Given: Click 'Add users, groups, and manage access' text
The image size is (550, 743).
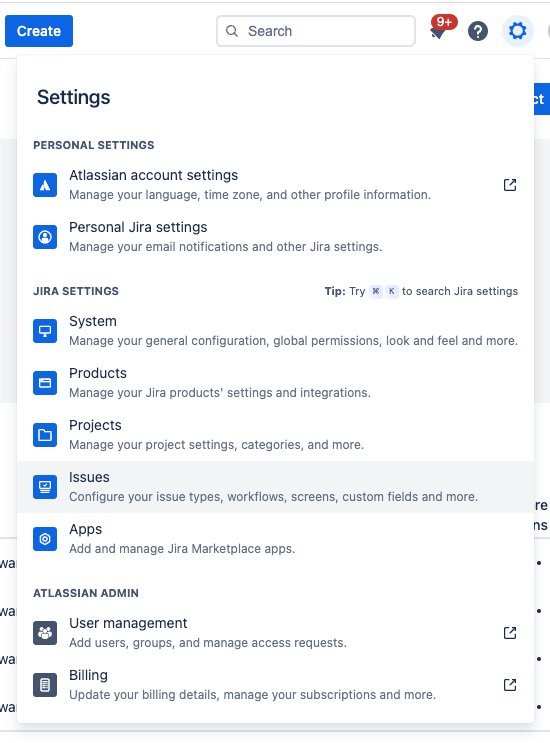Looking at the screenshot, I should point(208,643).
